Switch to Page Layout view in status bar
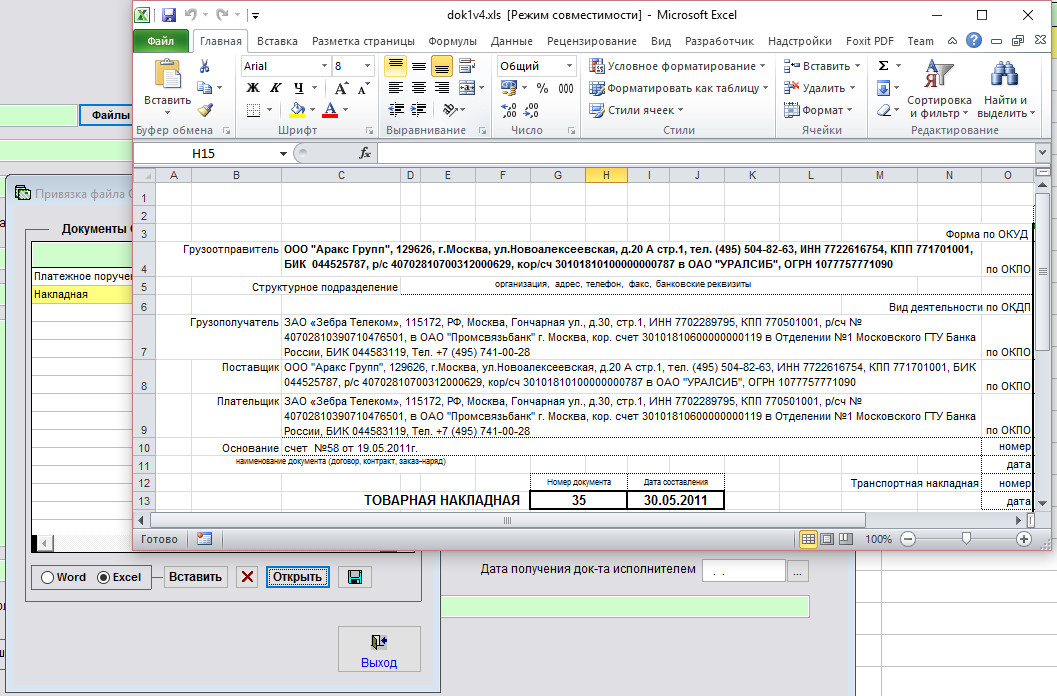Screen dimensions: 1057x696 [827, 539]
